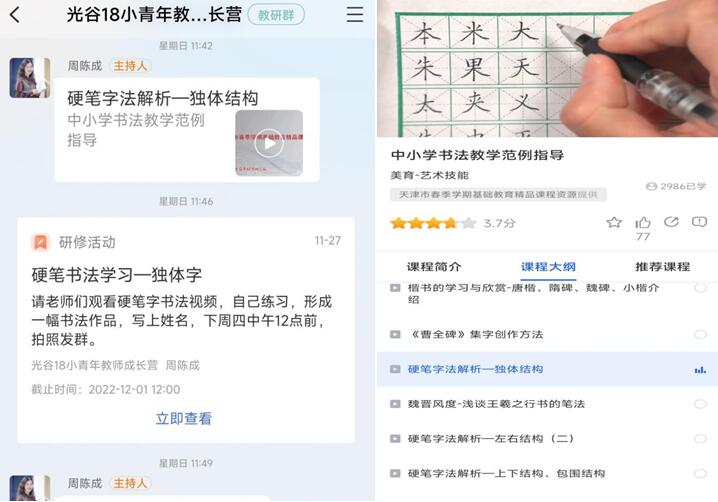This screenshot has width=718, height=502.
Task: Open the feedback comment icon
Action: click(699, 222)
